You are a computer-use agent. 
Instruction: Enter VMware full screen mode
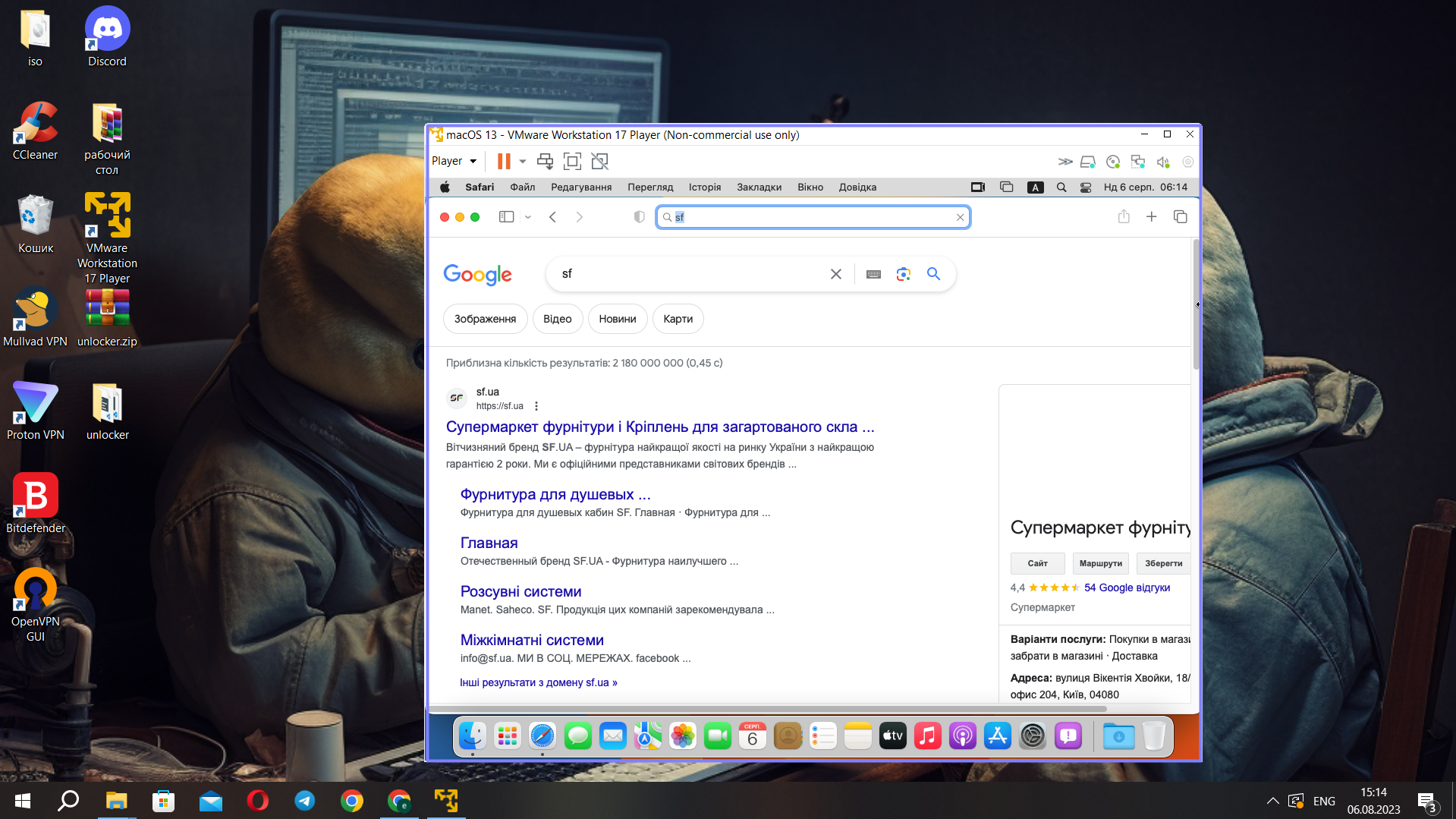[572, 161]
